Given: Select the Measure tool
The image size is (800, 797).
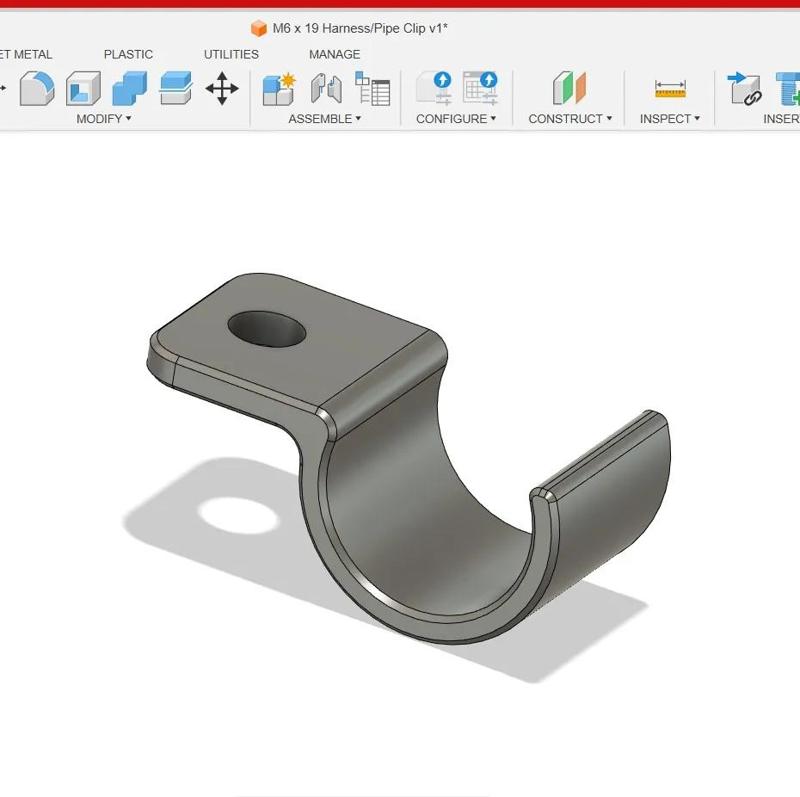Looking at the screenshot, I should pyautogui.click(x=668, y=90).
